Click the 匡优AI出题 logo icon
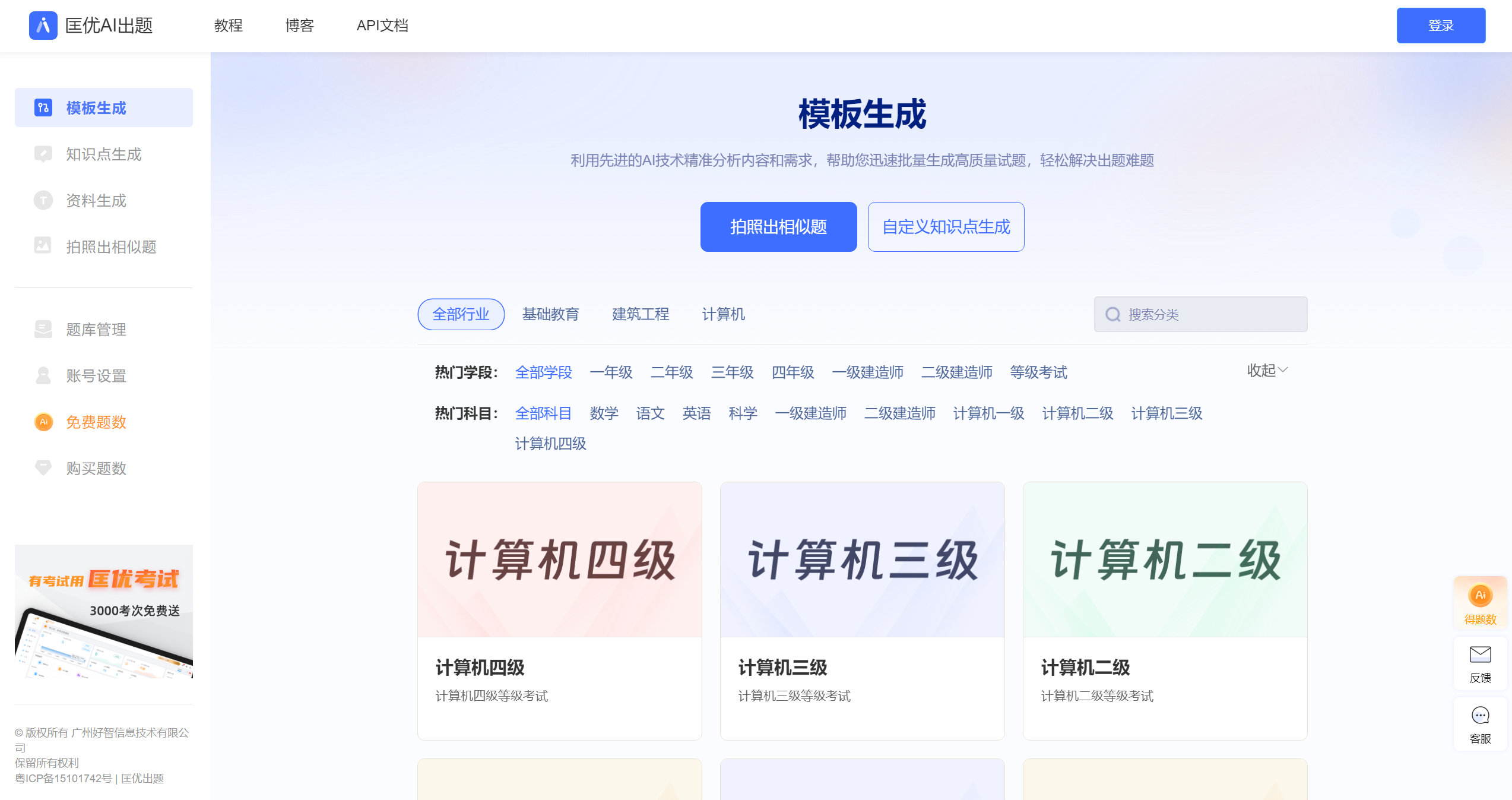This screenshot has width=1512, height=800. (43, 26)
